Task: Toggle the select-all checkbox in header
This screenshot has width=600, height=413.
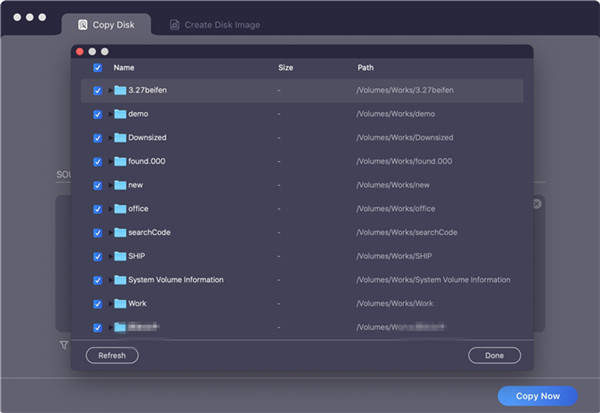Action: pyautogui.click(x=97, y=68)
